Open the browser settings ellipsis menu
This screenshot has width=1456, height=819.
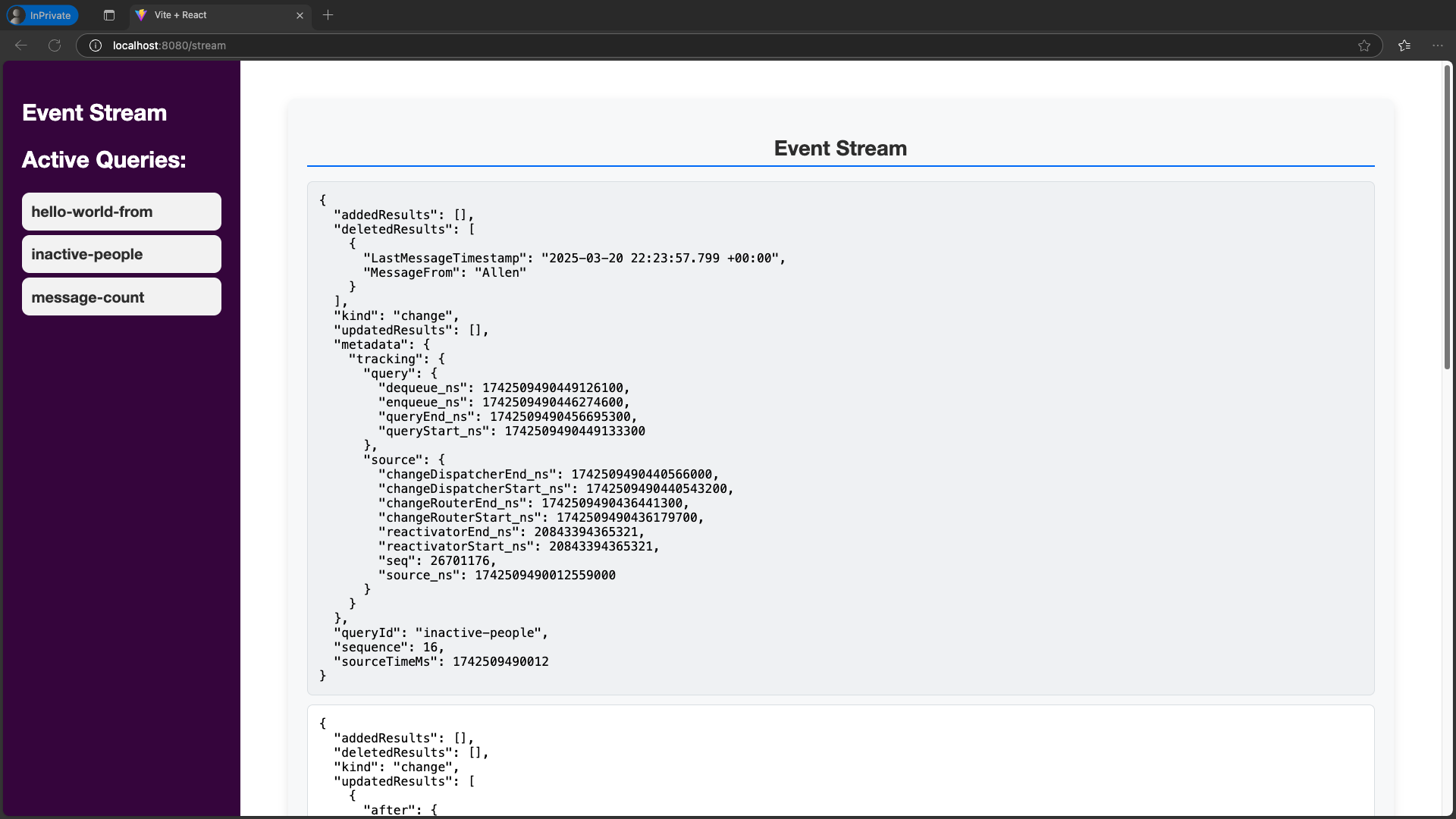click(x=1438, y=45)
